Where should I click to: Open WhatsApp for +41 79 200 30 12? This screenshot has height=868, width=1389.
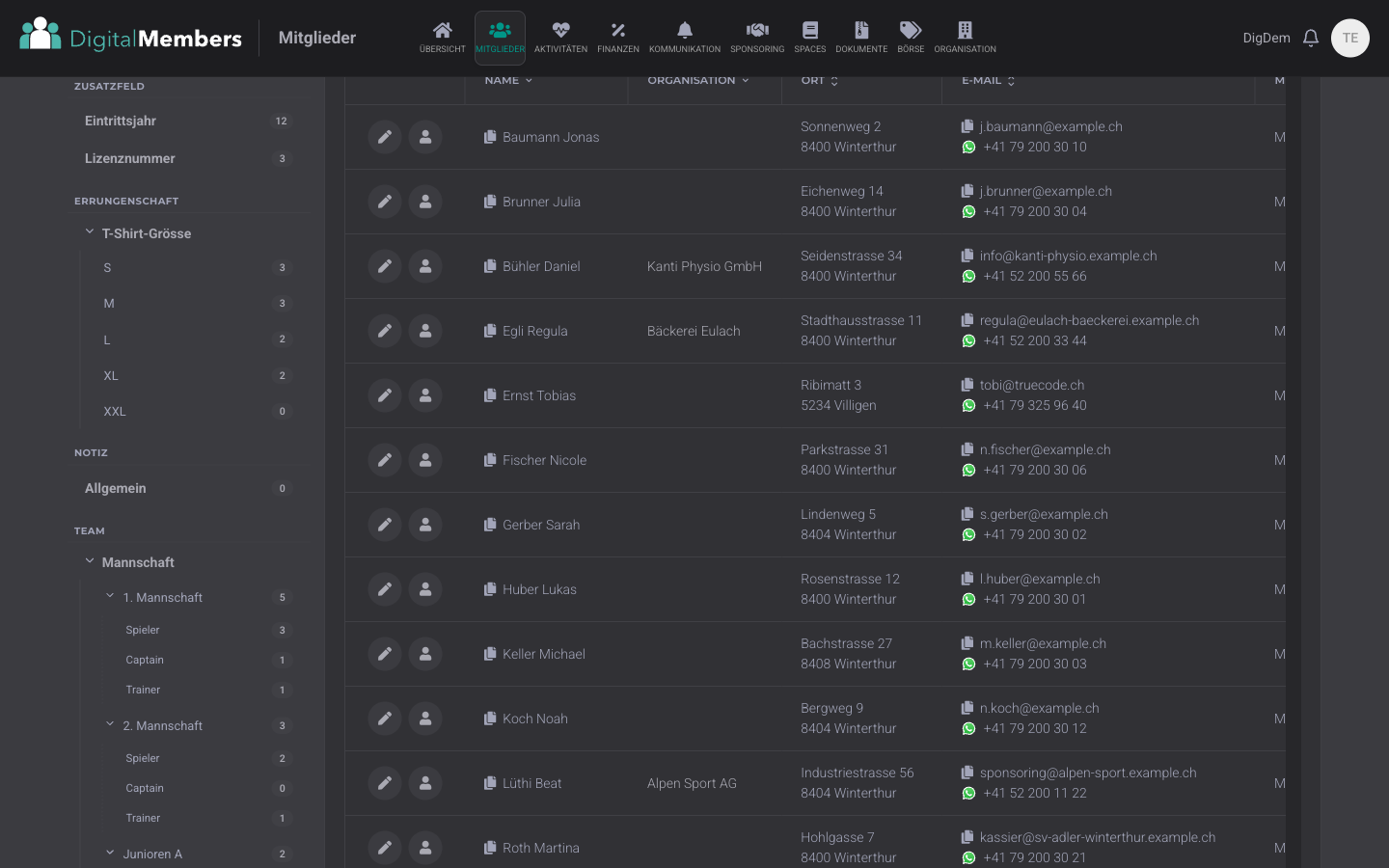pyautogui.click(x=968, y=729)
